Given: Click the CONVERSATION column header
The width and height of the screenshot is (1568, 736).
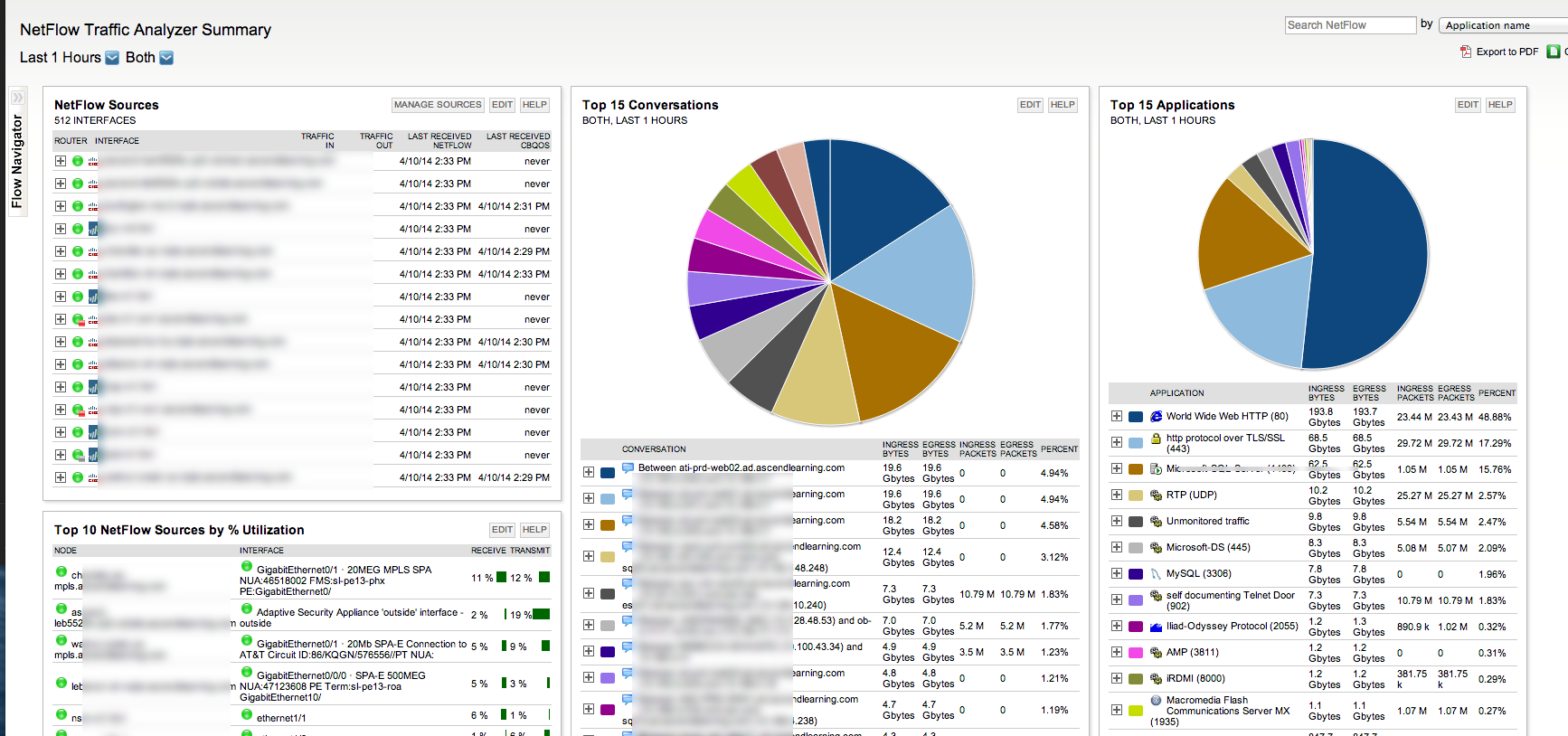Looking at the screenshot, I should coord(654,449).
